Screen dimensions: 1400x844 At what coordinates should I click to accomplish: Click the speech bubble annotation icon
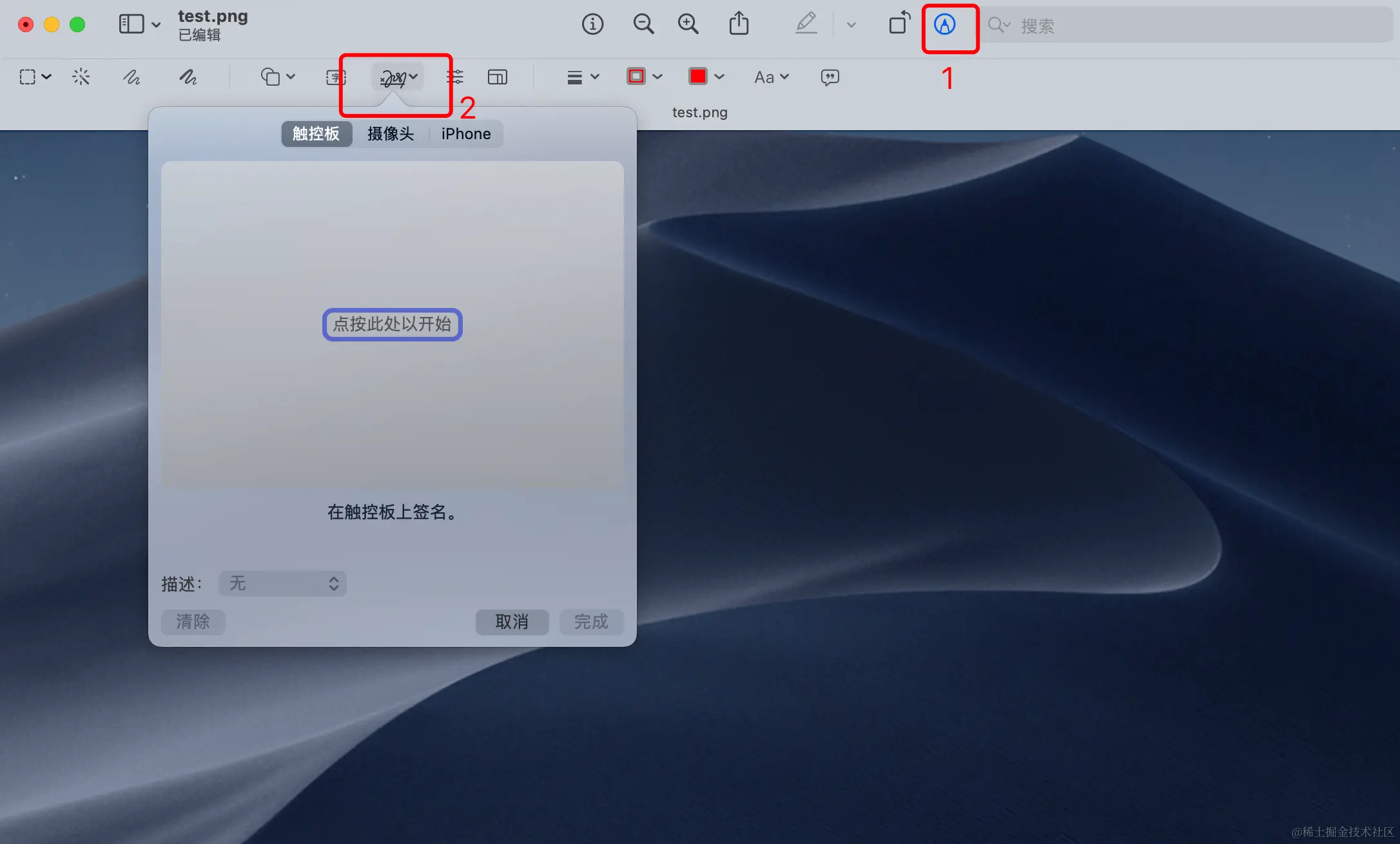coord(830,77)
